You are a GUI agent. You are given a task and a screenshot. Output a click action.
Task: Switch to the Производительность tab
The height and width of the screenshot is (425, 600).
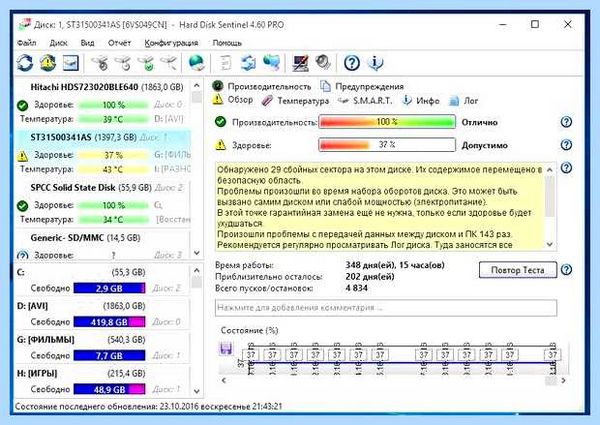coord(262,86)
